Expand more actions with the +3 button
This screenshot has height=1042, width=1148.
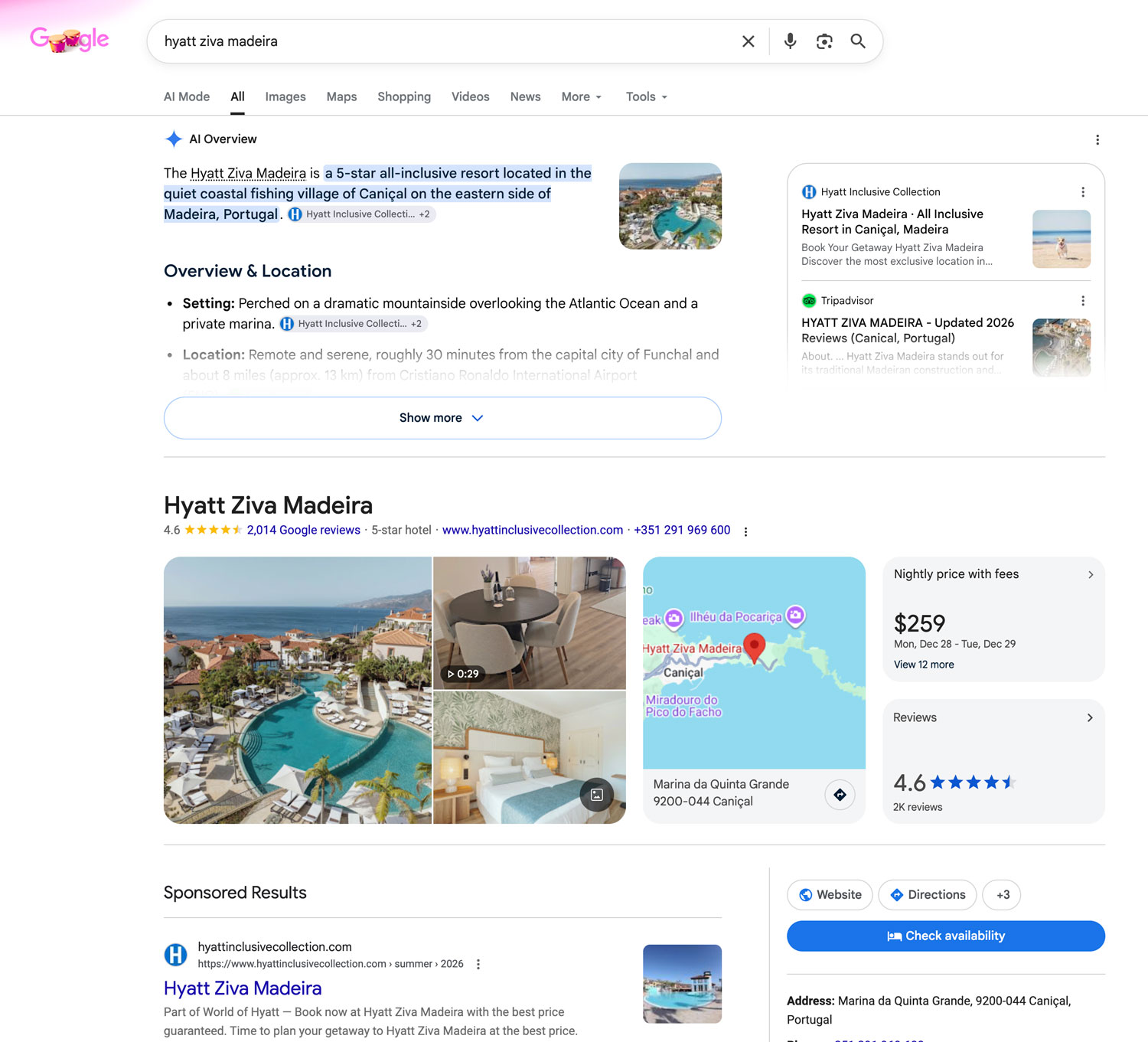1002,895
